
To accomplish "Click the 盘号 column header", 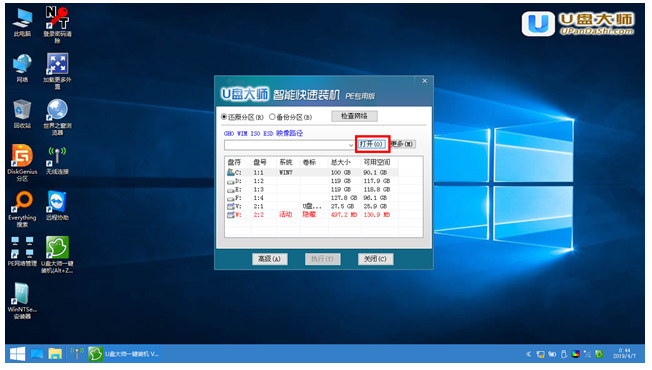I will tap(264, 162).
